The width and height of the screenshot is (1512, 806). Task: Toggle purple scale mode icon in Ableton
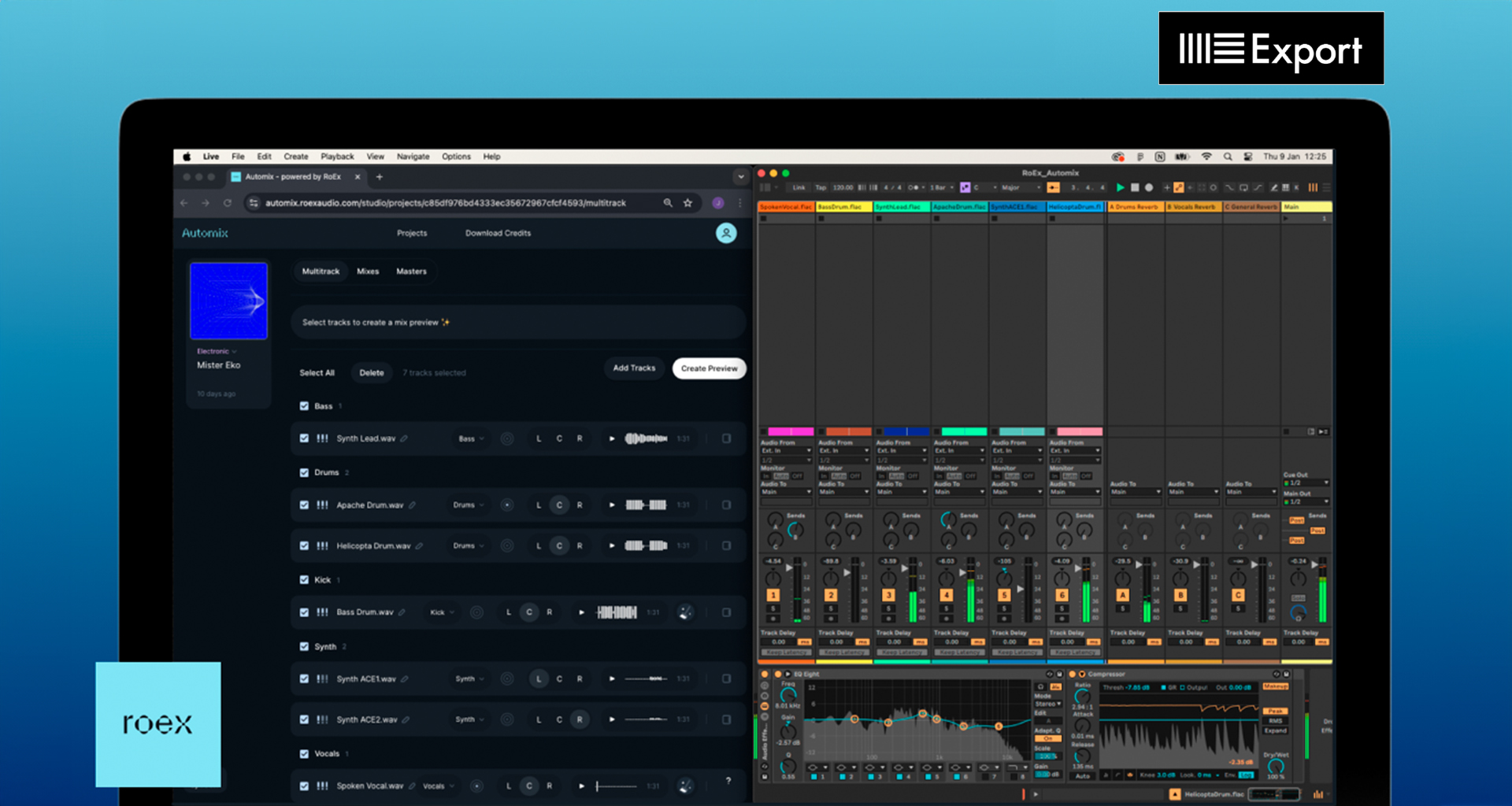tap(965, 187)
